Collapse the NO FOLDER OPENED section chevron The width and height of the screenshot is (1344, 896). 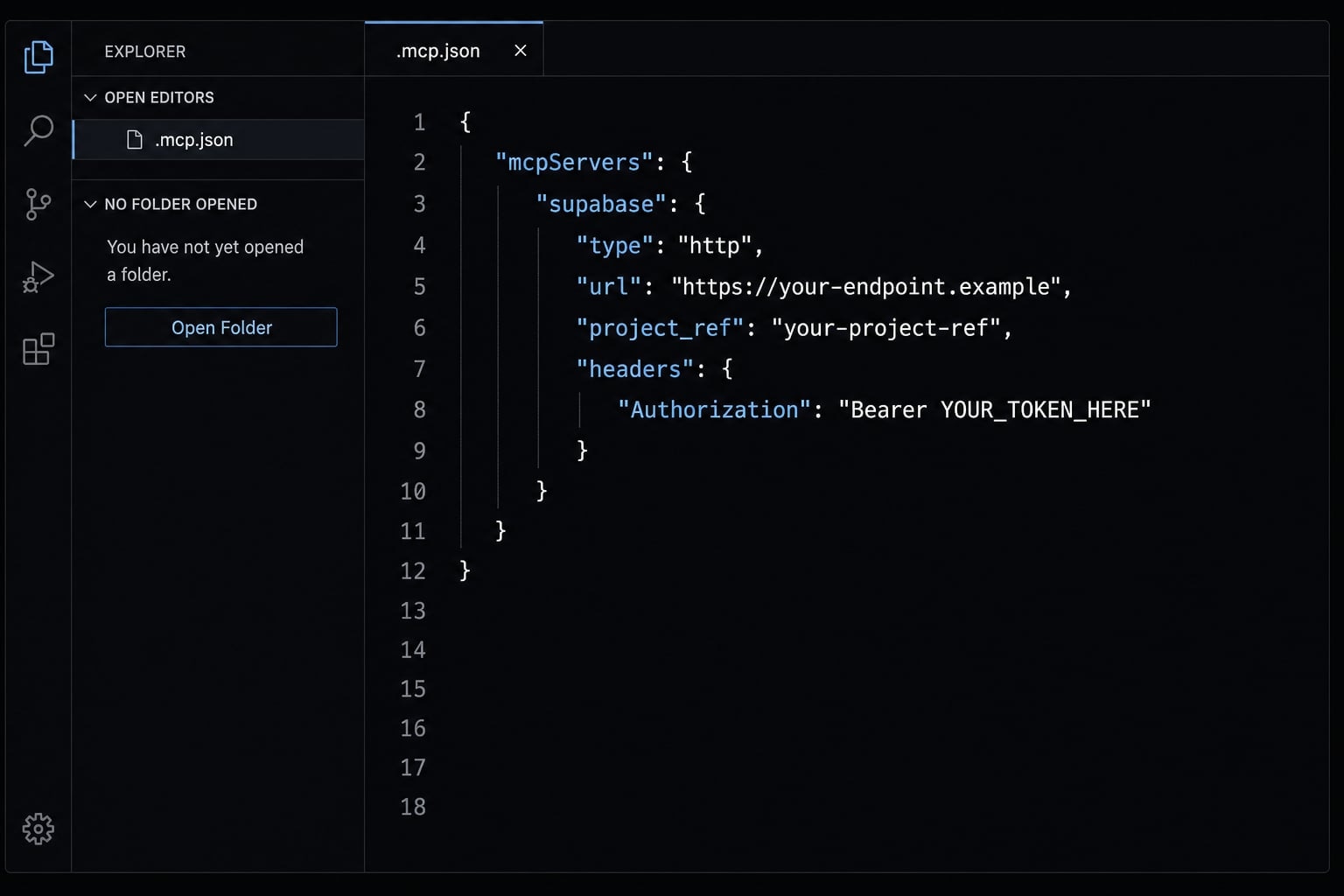click(x=90, y=204)
